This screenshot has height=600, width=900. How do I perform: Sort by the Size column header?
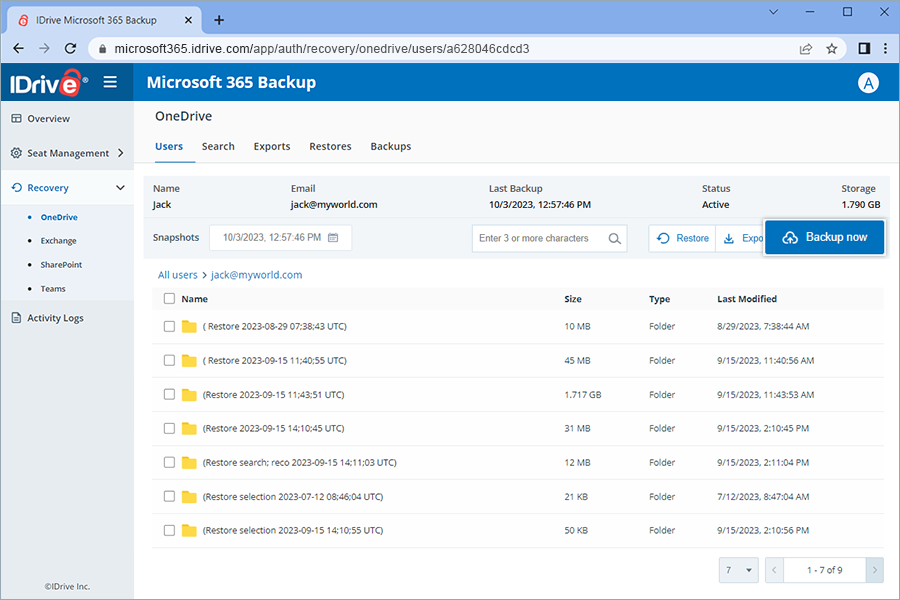tap(573, 299)
